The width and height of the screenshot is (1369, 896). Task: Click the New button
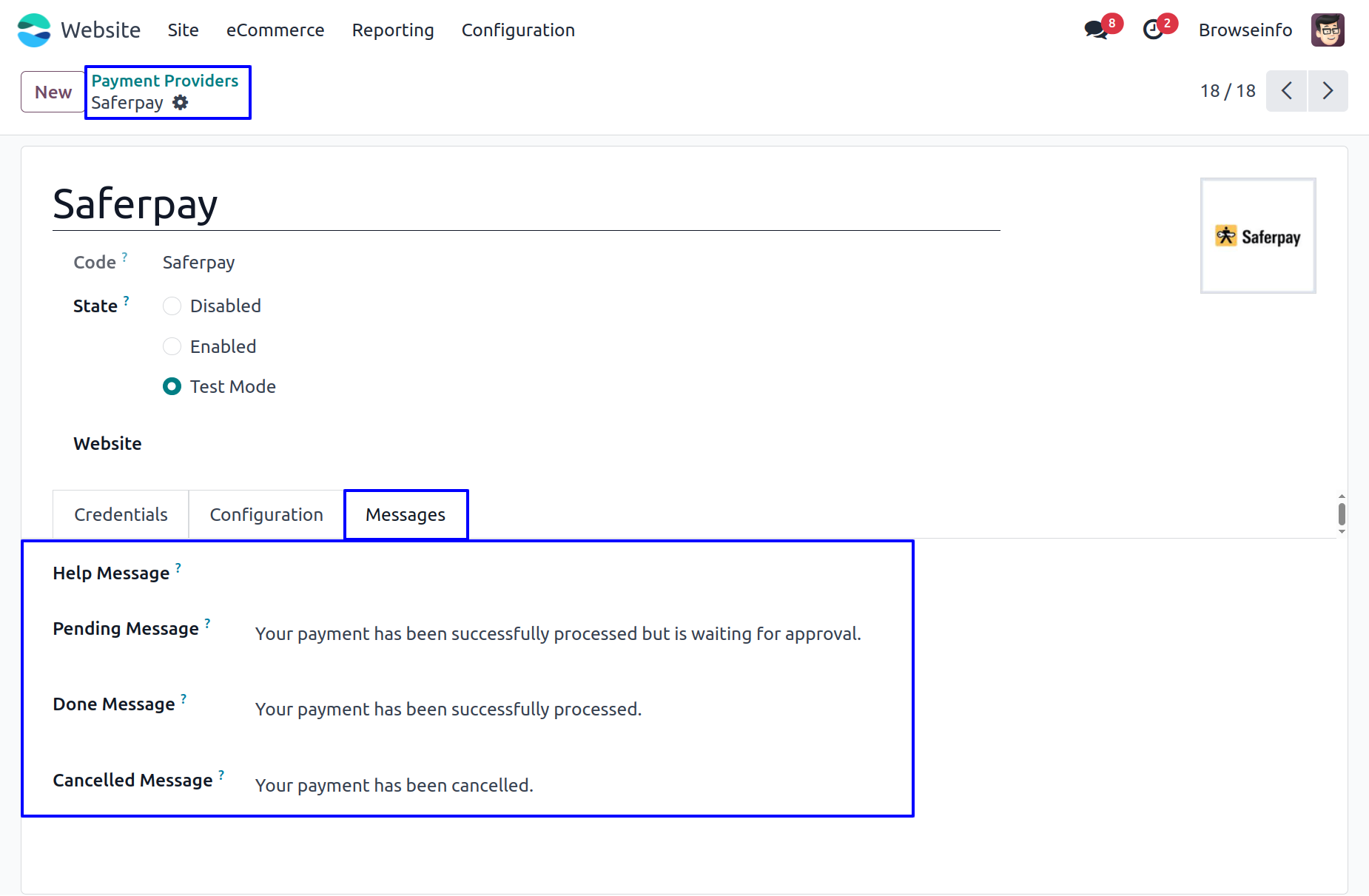pos(53,92)
